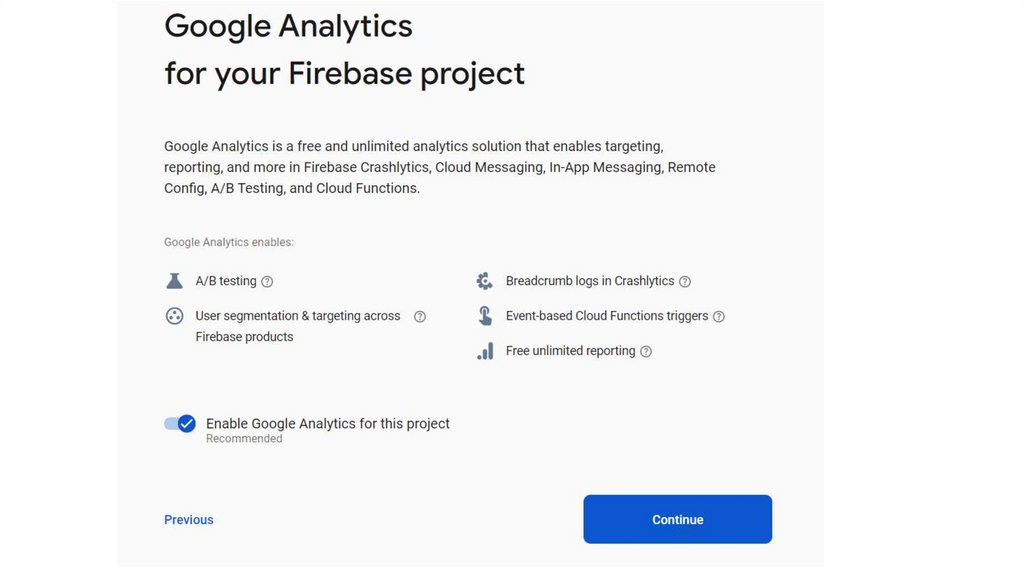Viewport: 1024px width, 574px height.
Task: Click Breadcrumb logs in Crashlytics text
Action: (589, 281)
